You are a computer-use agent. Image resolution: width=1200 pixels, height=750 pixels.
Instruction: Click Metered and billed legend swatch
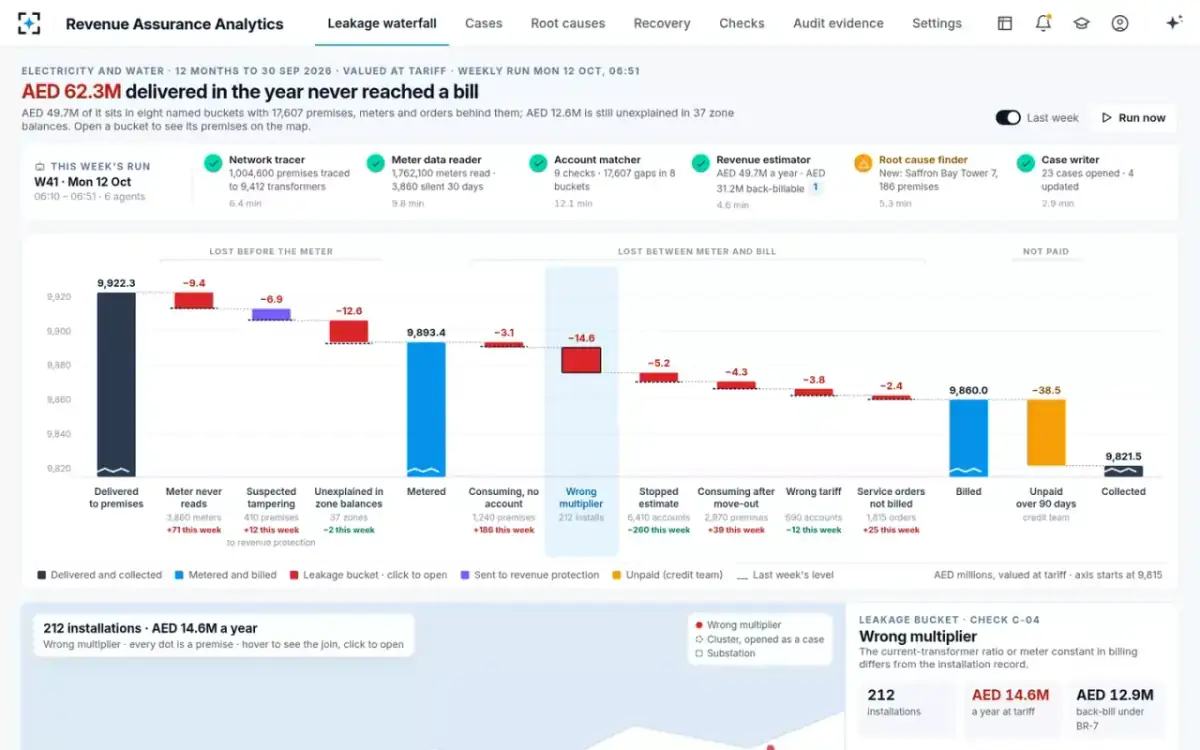[179, 575]
